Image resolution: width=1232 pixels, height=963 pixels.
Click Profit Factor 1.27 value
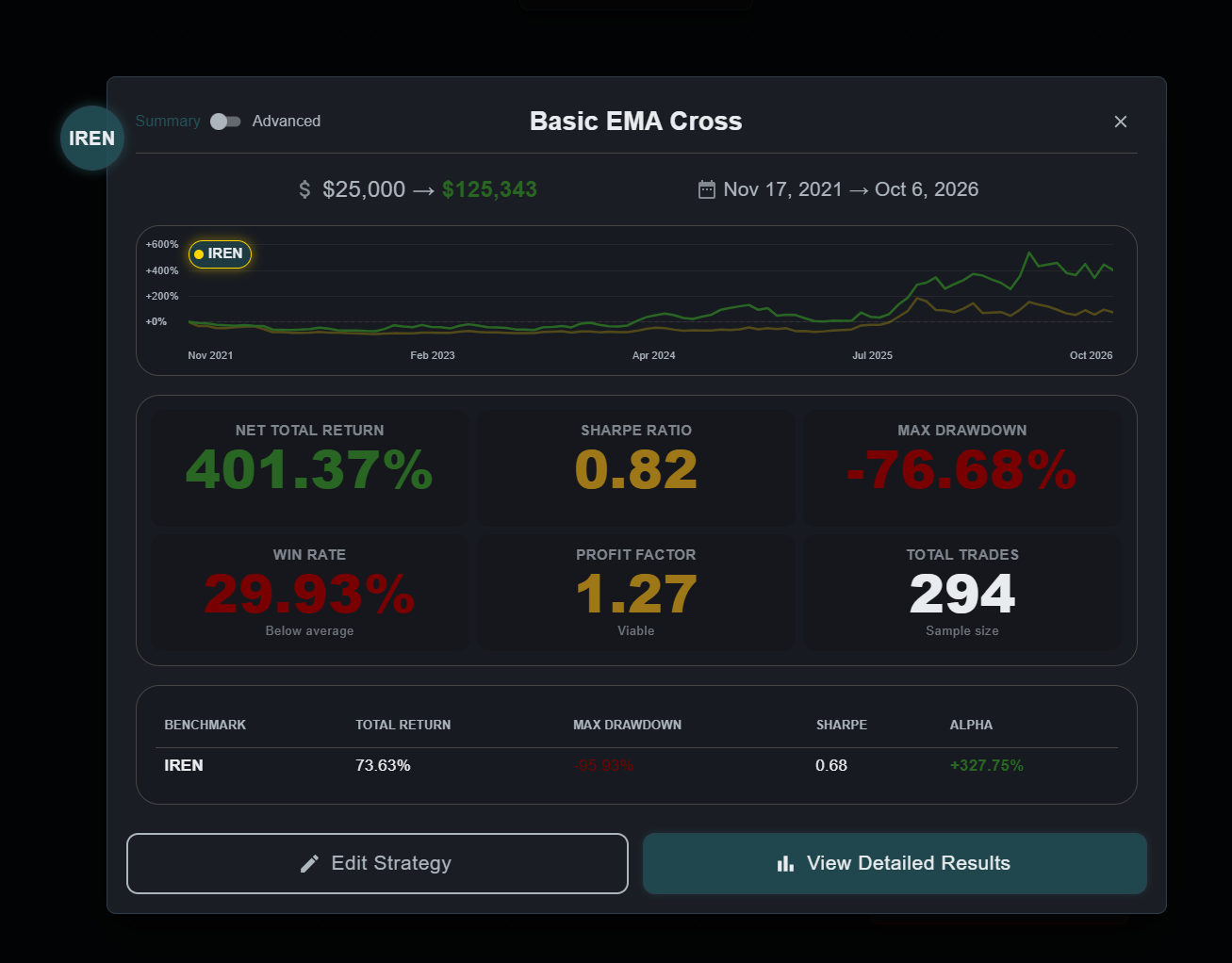pos(636,594)
